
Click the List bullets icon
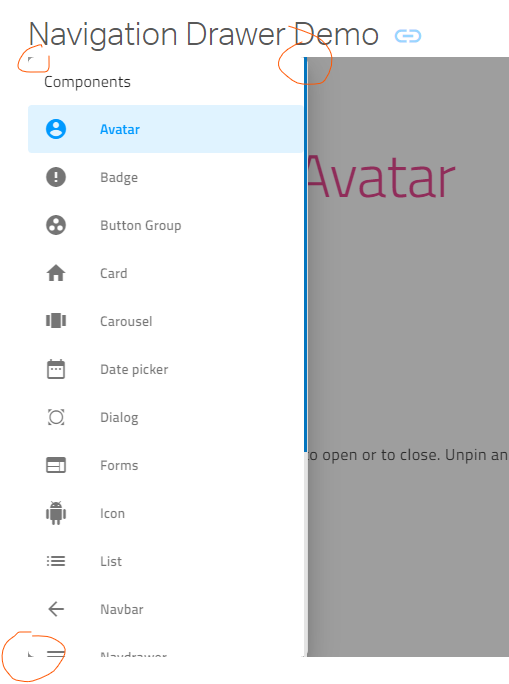point(56,561)
